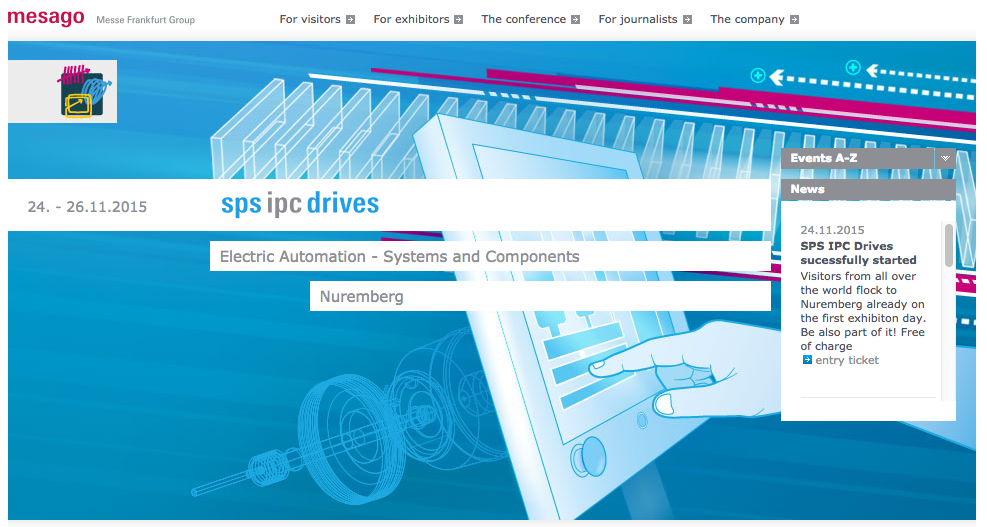Viewport: 987px width, 527px height.
Task: Open SPS IPC Drives sucessfully started headline
Action: [858, 253]
